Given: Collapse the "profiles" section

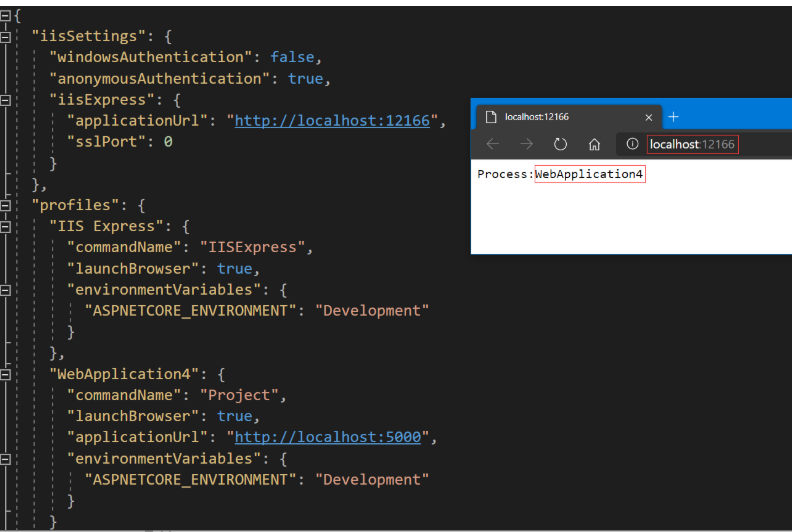Looking at the screenshot, I should click(x=5, y=206).
